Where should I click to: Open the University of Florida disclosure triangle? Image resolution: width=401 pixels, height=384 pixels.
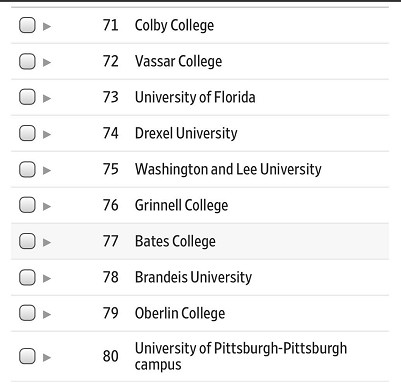47,98
